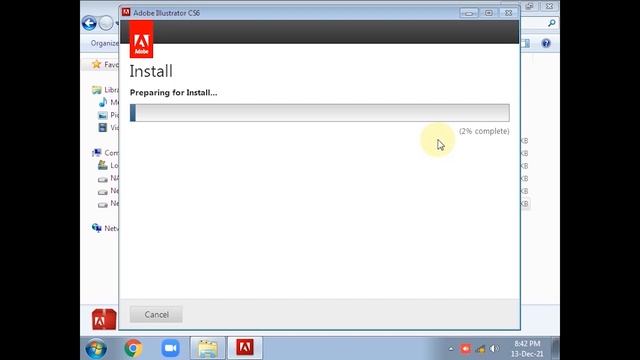Click the Explorer search magnifier icon

(551, 23)
